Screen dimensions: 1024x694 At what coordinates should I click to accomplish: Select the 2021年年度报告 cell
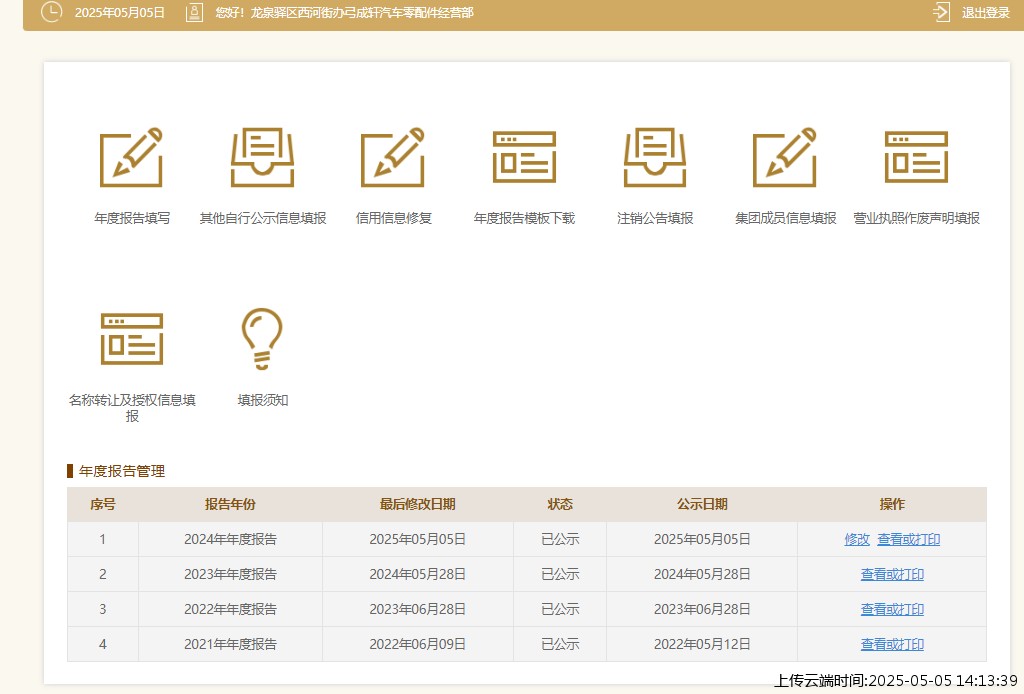tap(231, 644)
